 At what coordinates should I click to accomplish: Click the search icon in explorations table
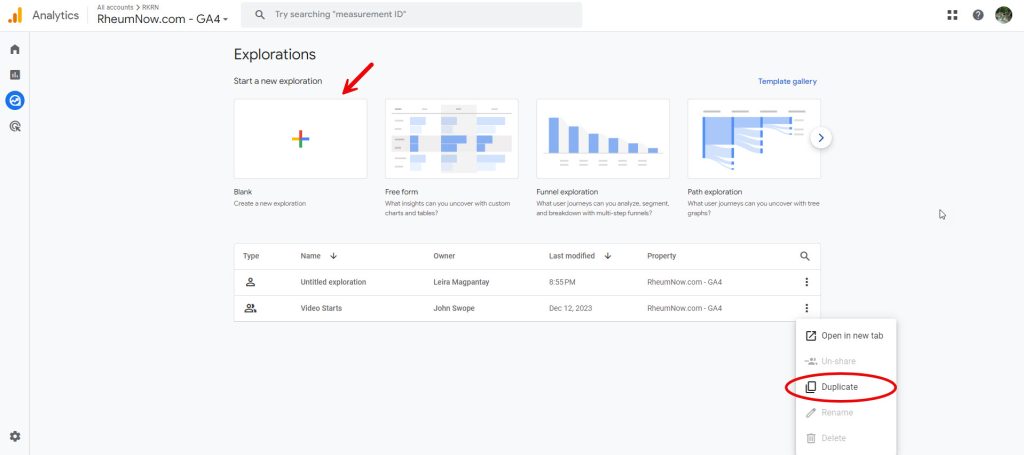point(805,256)
